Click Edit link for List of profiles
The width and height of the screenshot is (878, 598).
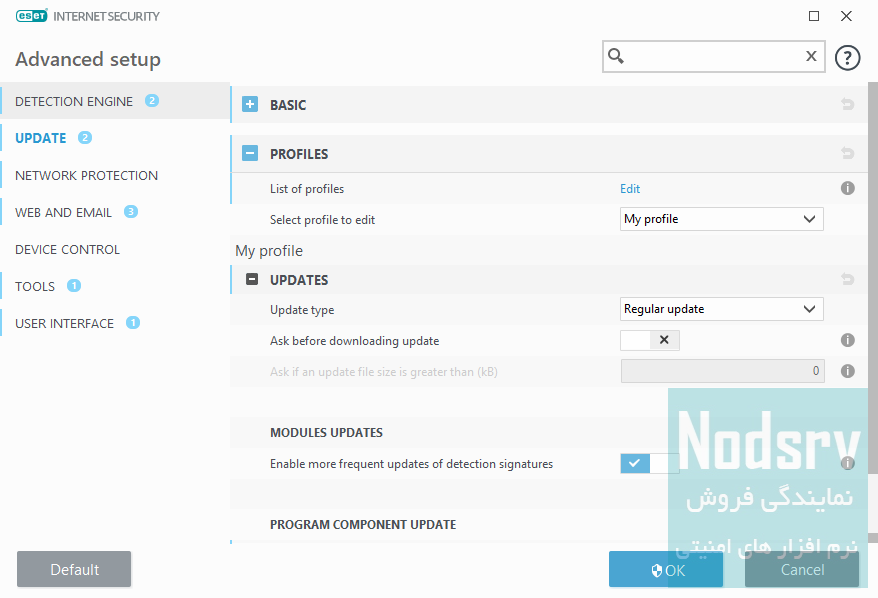pos(630,189)
